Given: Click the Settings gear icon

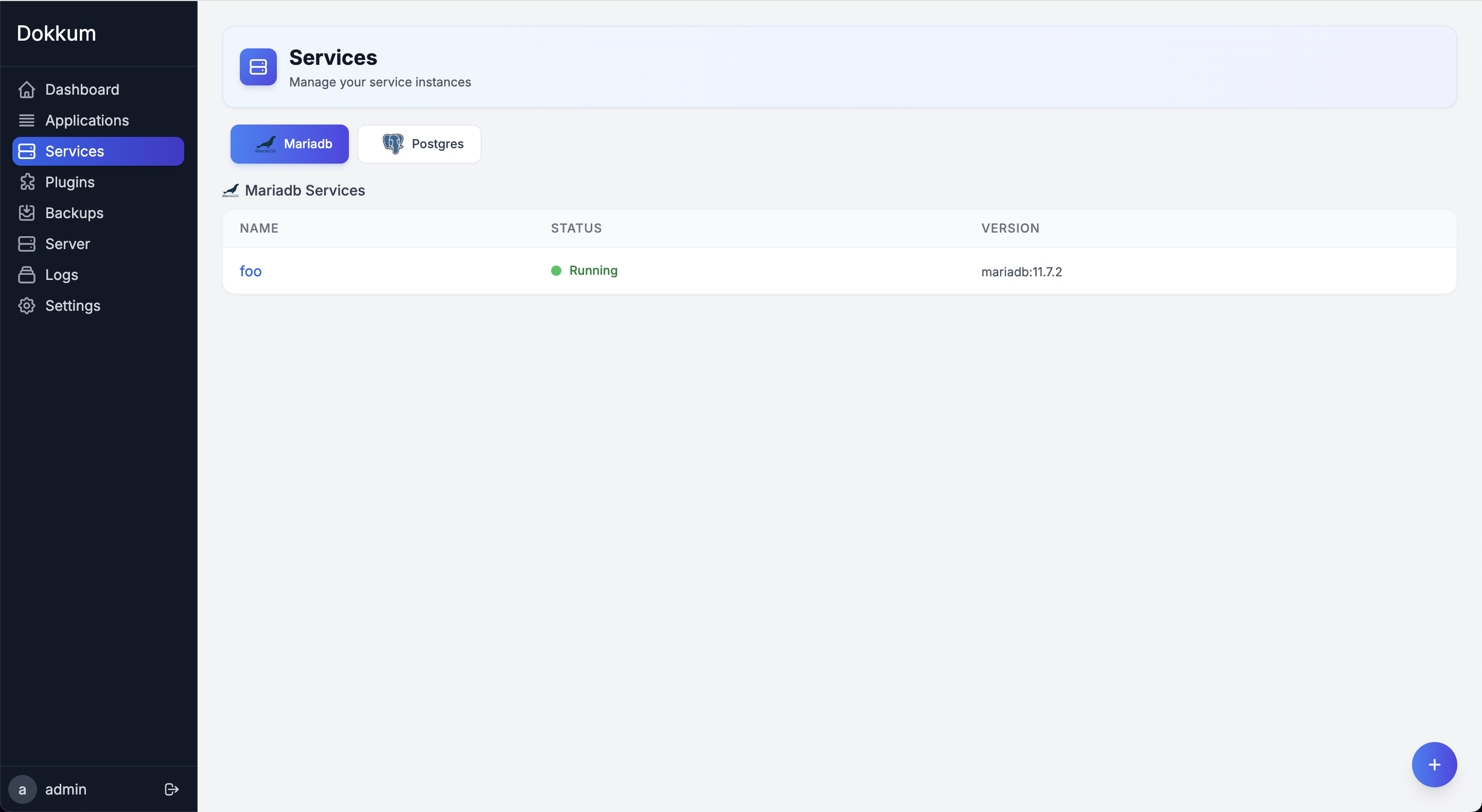Looking at the screenshot, I should tap(26, 306).
